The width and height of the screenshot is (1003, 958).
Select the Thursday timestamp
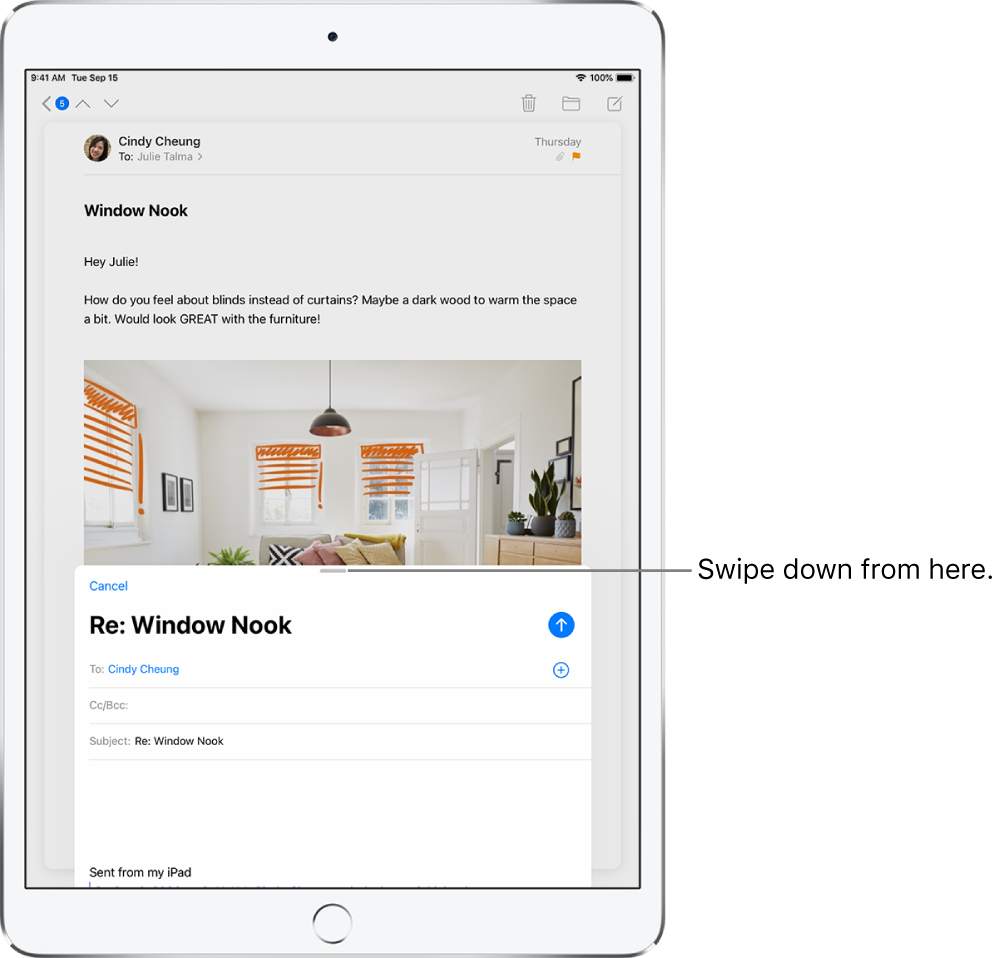pos(557,141)
